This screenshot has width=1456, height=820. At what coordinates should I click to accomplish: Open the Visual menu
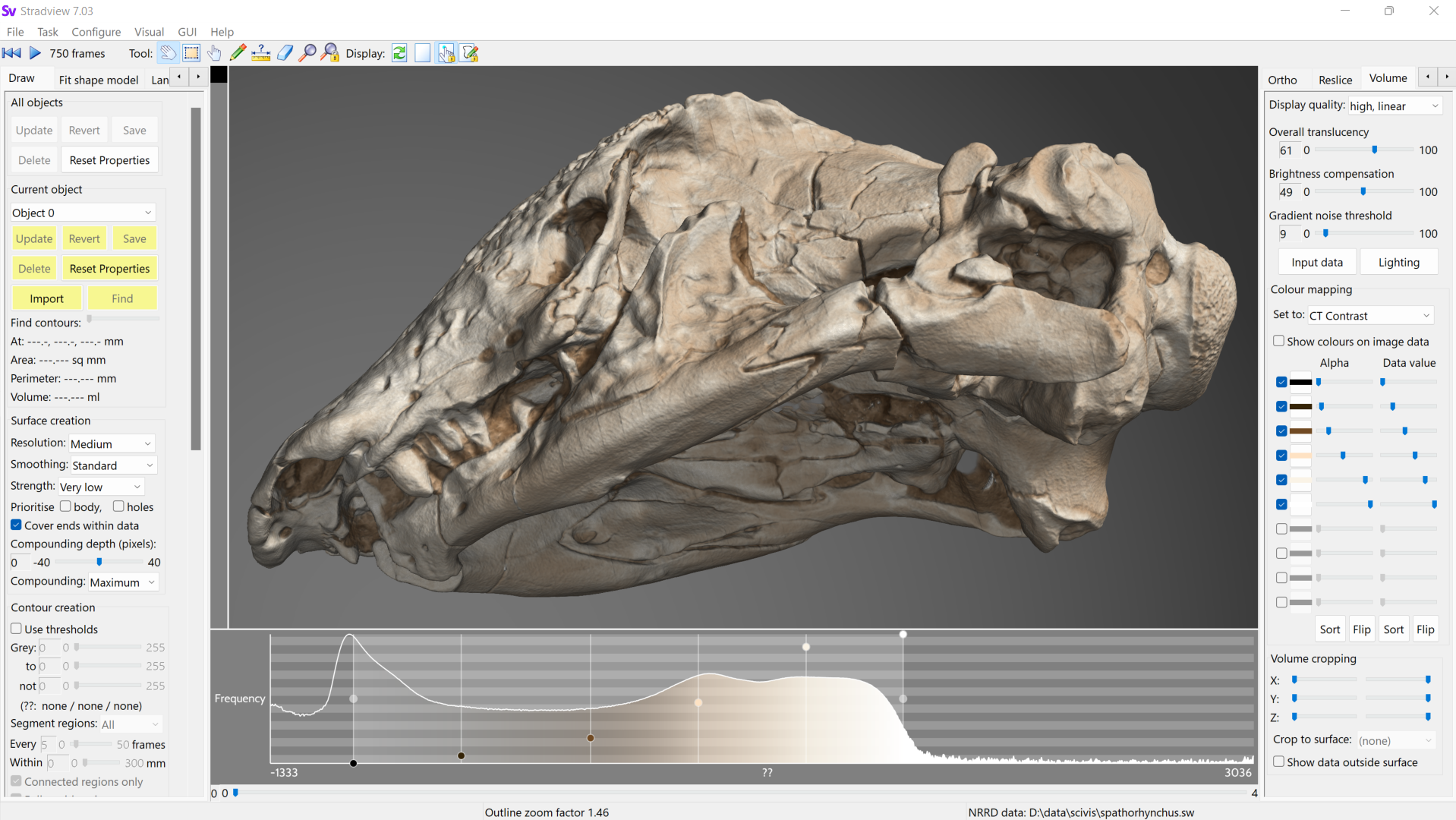149,32
